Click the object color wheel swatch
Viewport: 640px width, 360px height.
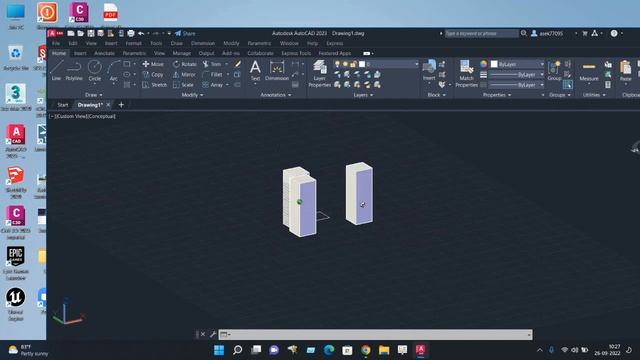coord(484,64)
